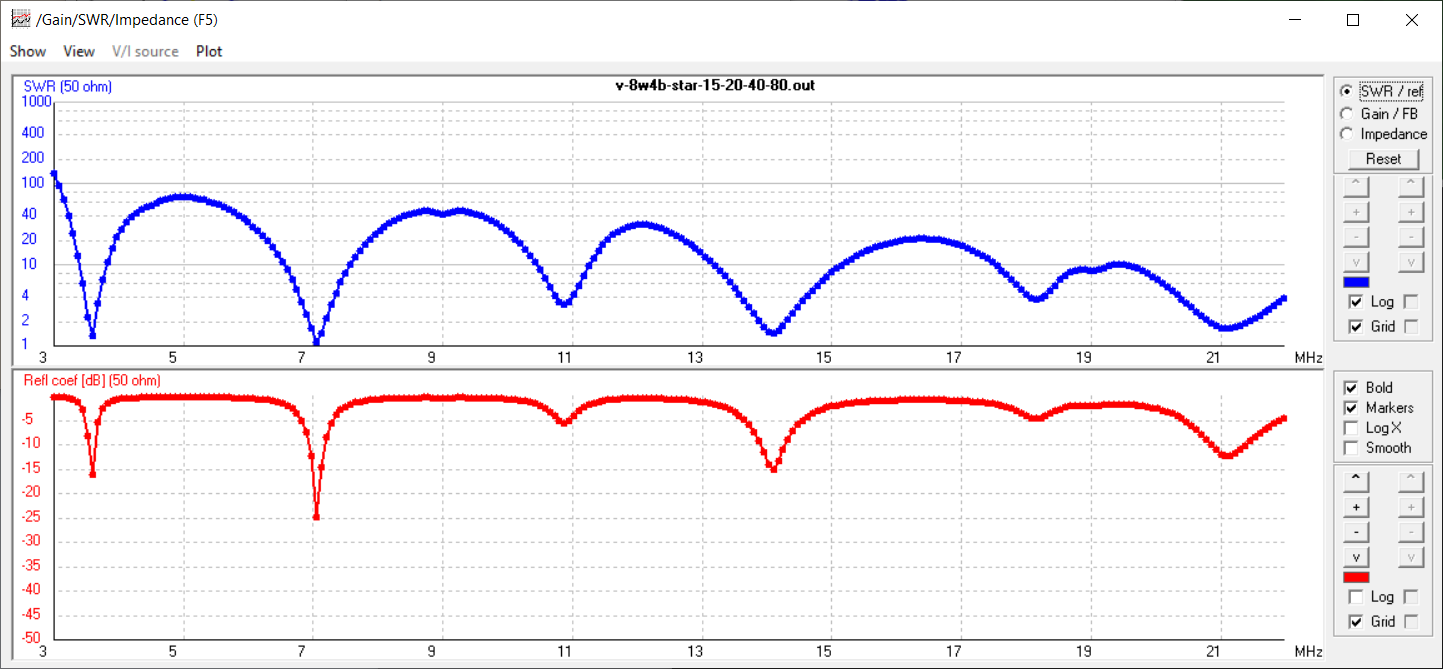This screenshot has height=669, width=1443.
Task: Click the down arrow button for the red trace
Action: [1355, 557]
